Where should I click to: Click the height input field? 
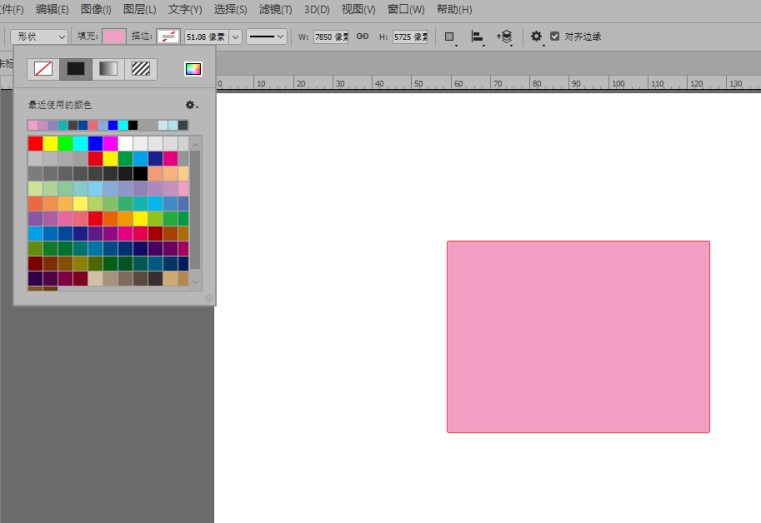pos(410,37)
